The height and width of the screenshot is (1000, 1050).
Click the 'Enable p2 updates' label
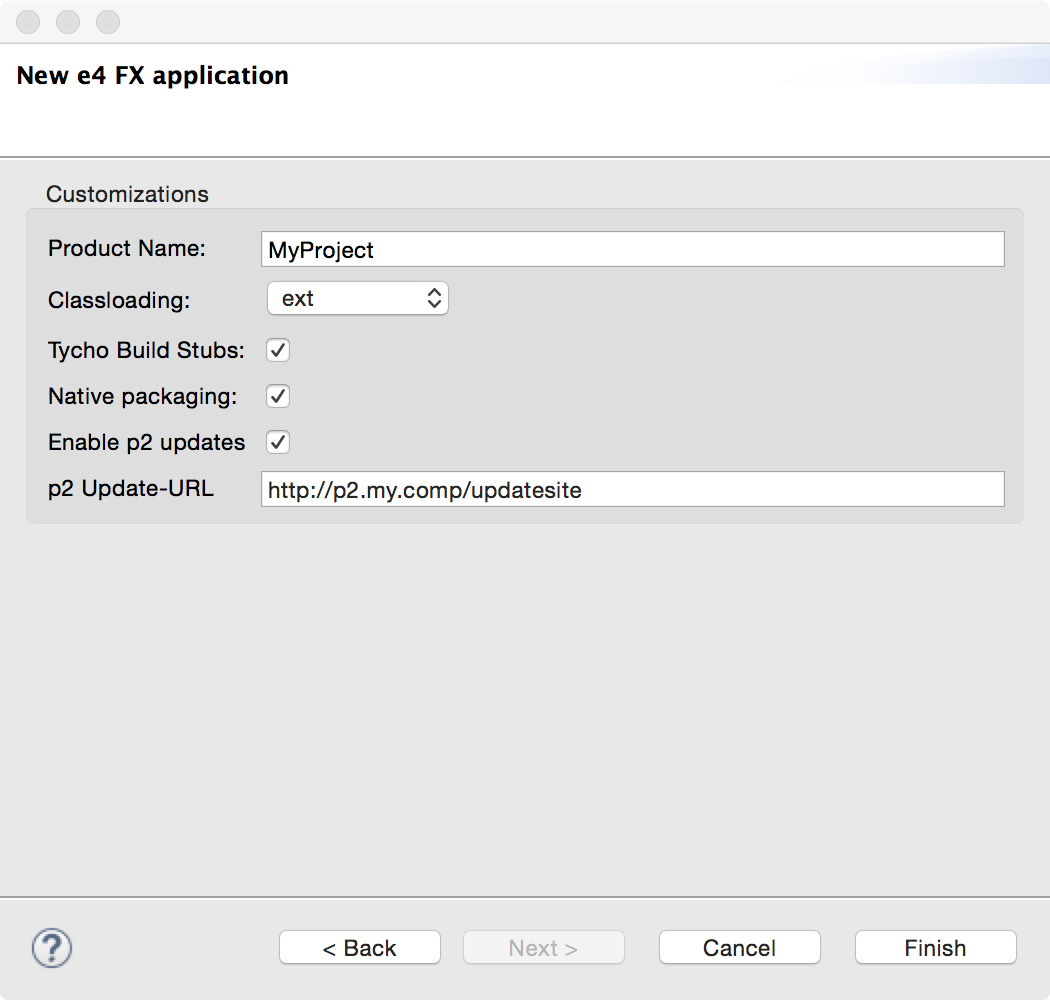pos(146,442)
